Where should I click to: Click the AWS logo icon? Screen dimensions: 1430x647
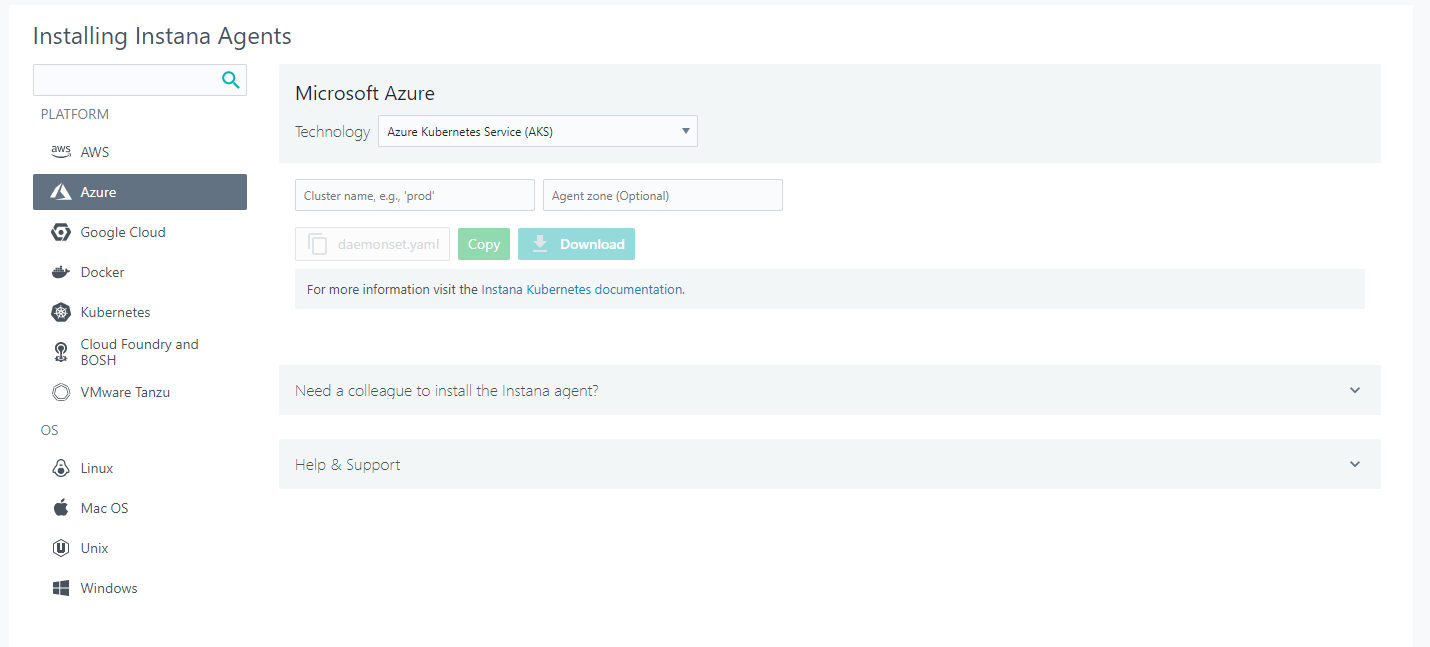61,152
